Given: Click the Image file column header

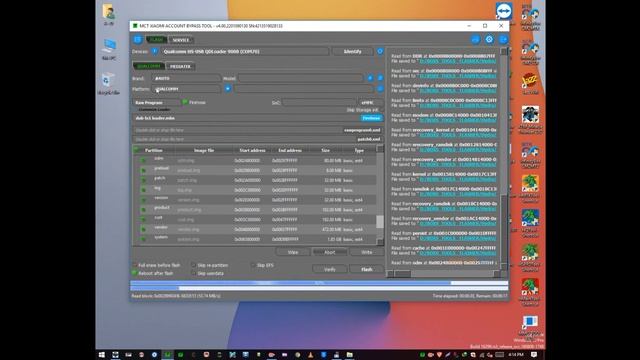Looking at the screenshot, I should [x=204, y=150].
